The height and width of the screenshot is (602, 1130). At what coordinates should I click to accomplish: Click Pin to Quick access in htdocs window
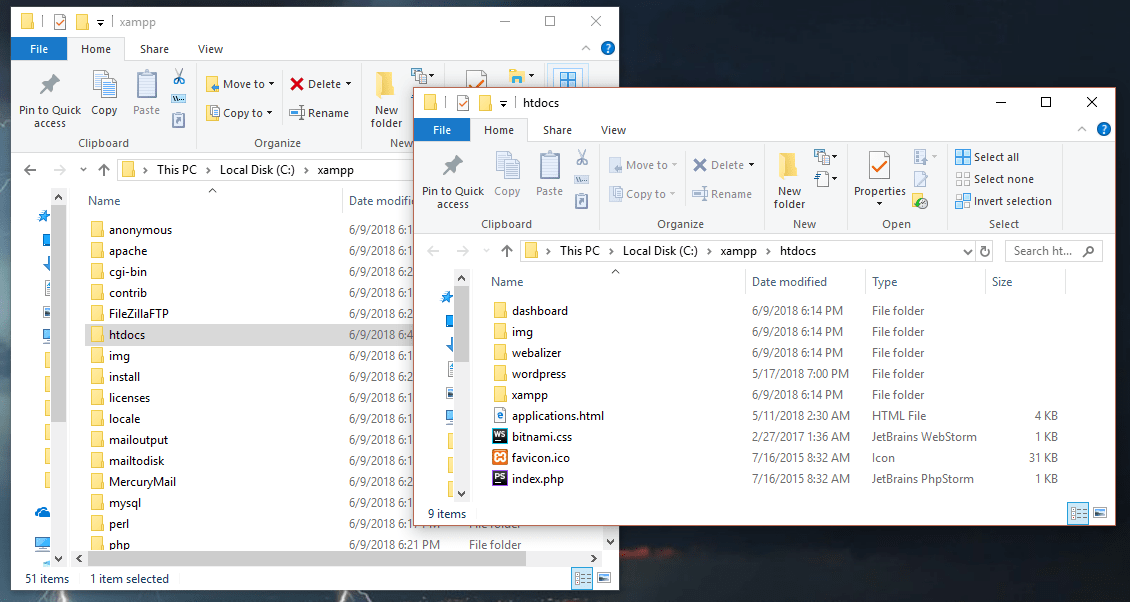pyautogui.click(x=453, y=182)
